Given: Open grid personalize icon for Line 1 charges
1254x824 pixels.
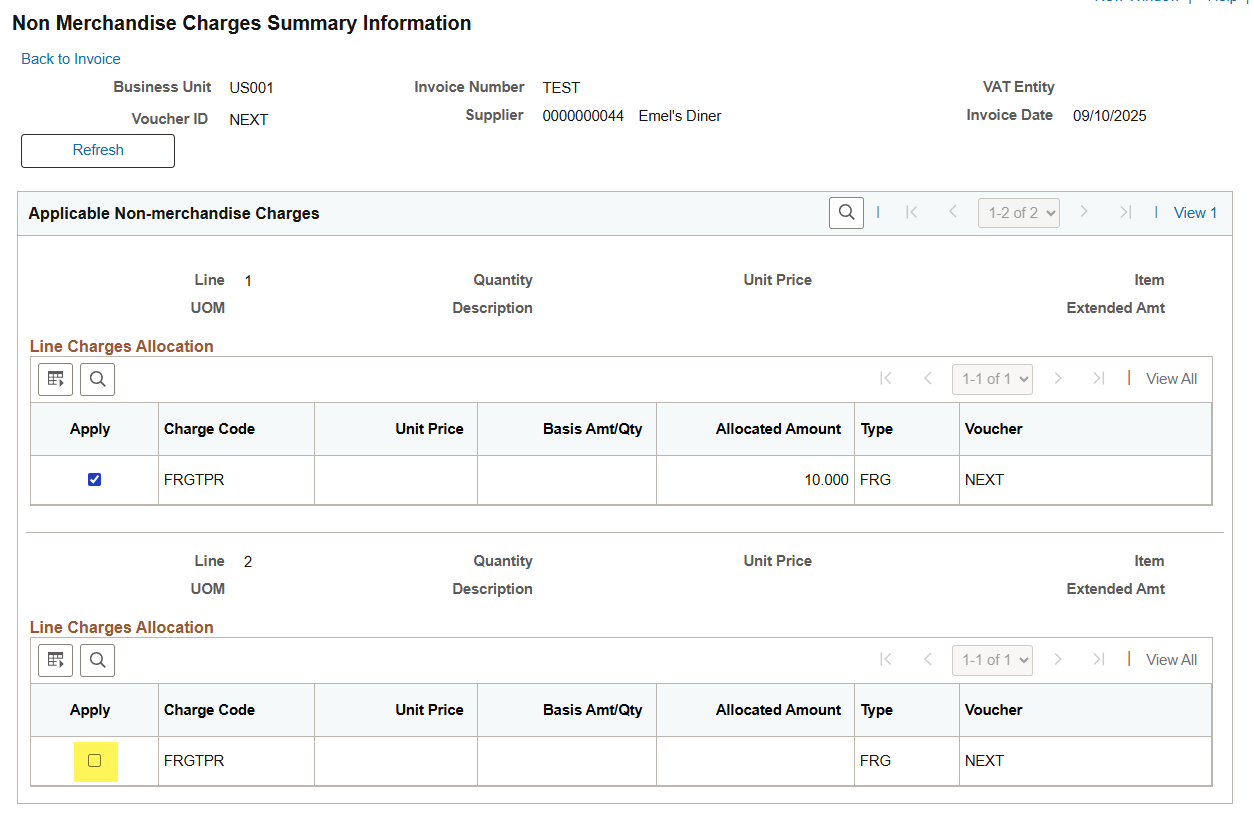Looking at the screenshot, I should click(56, 379).
